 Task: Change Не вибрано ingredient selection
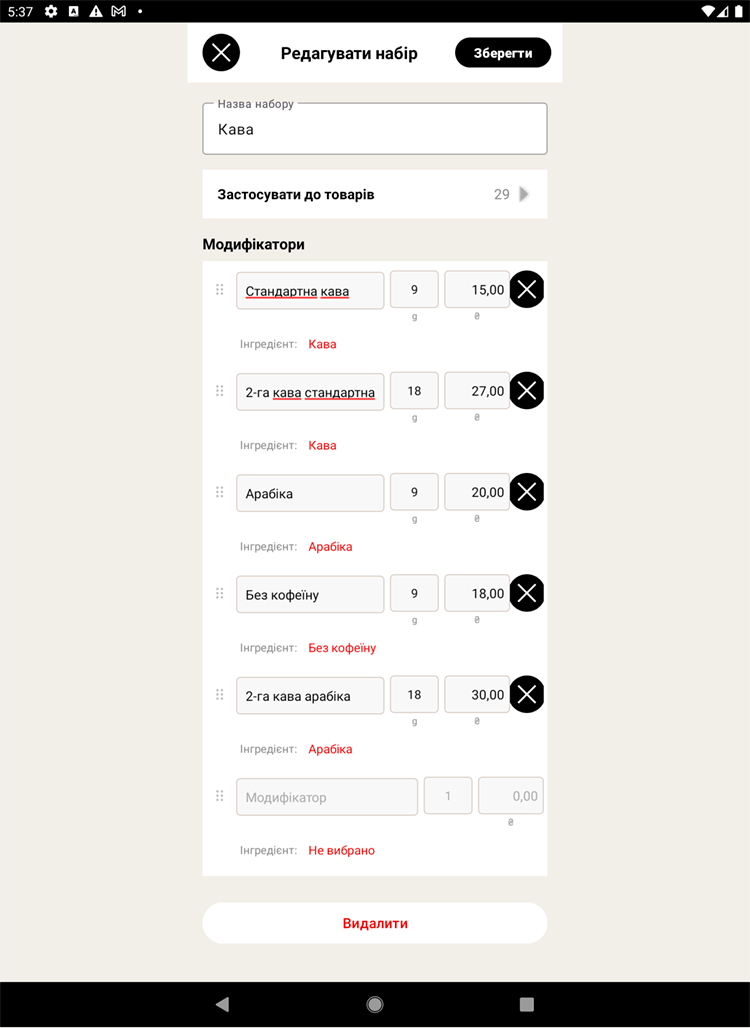342,850
